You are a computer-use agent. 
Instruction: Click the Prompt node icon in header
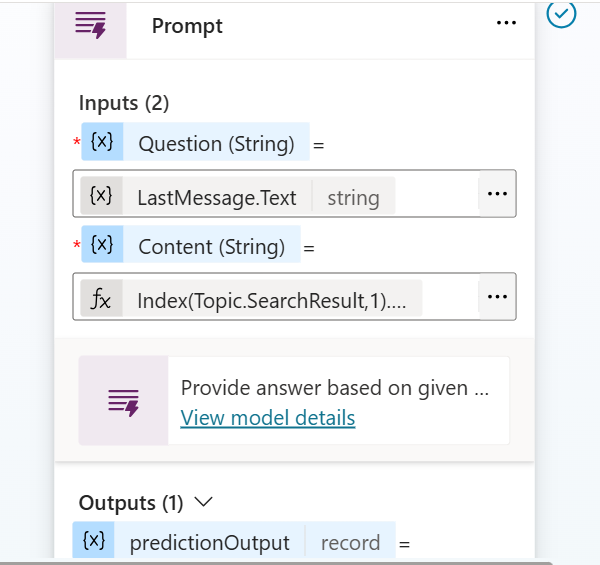(91, 26)
